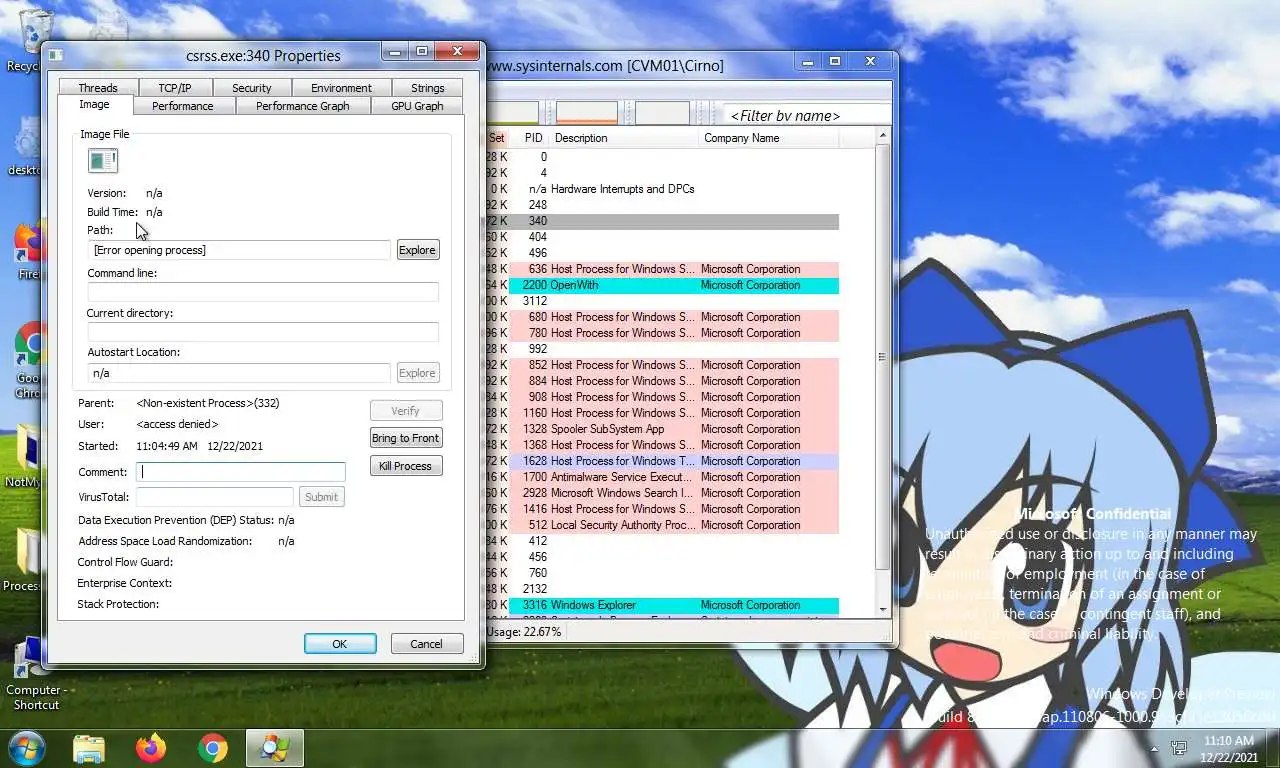Open the Security tab
The width and height of the screenshot is (1280, 768).
click(x=252, y=88)
